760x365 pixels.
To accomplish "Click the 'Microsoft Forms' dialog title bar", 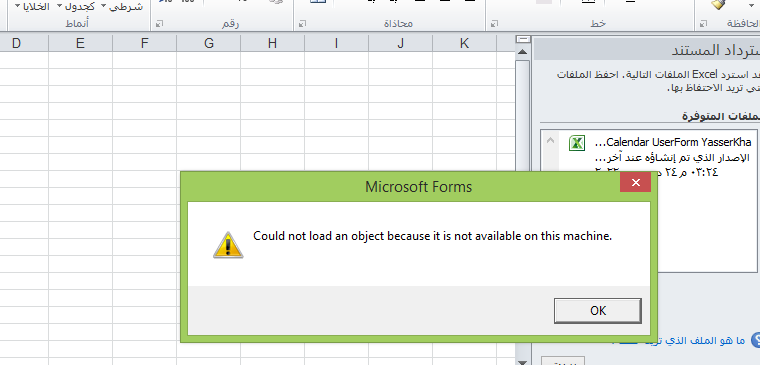I will click(x=418, y=187).
